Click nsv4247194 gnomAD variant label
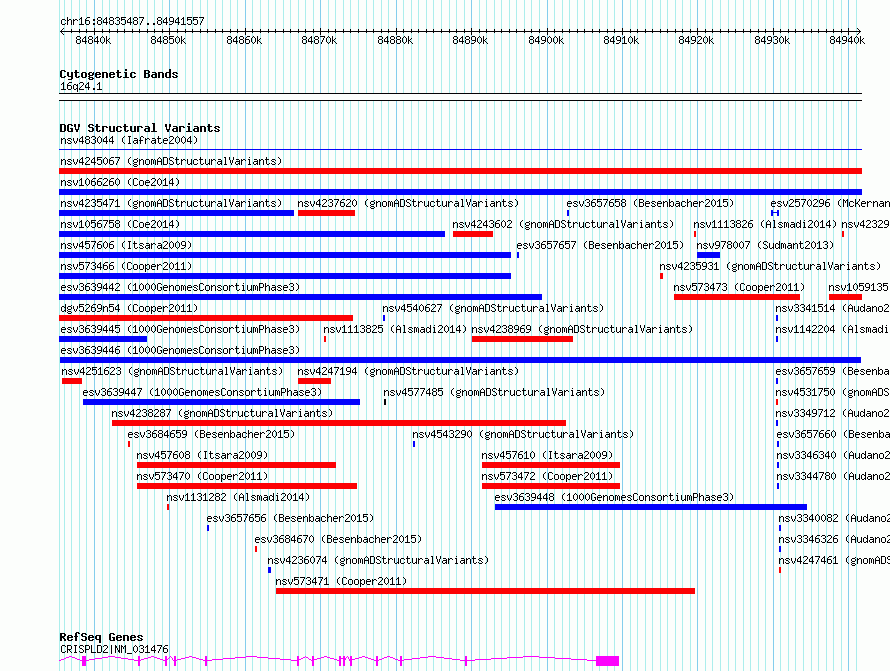 408,371
